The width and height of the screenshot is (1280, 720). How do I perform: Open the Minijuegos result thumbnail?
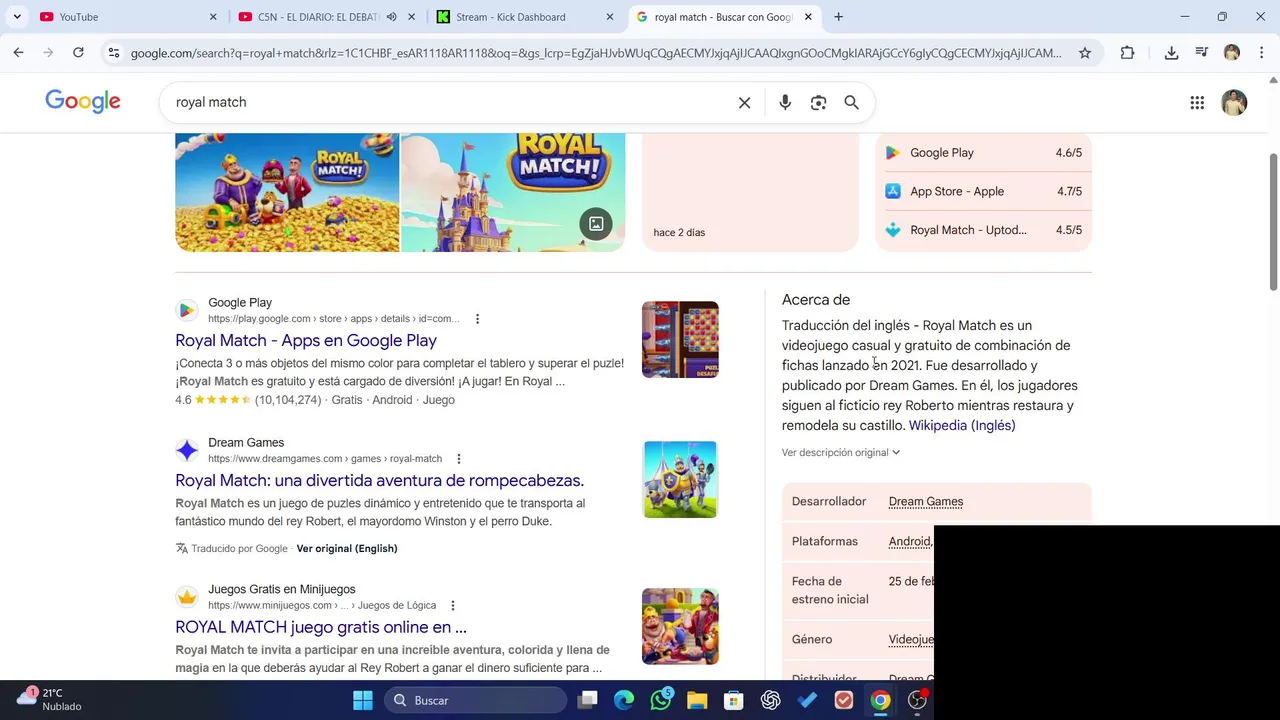[680, 626]
